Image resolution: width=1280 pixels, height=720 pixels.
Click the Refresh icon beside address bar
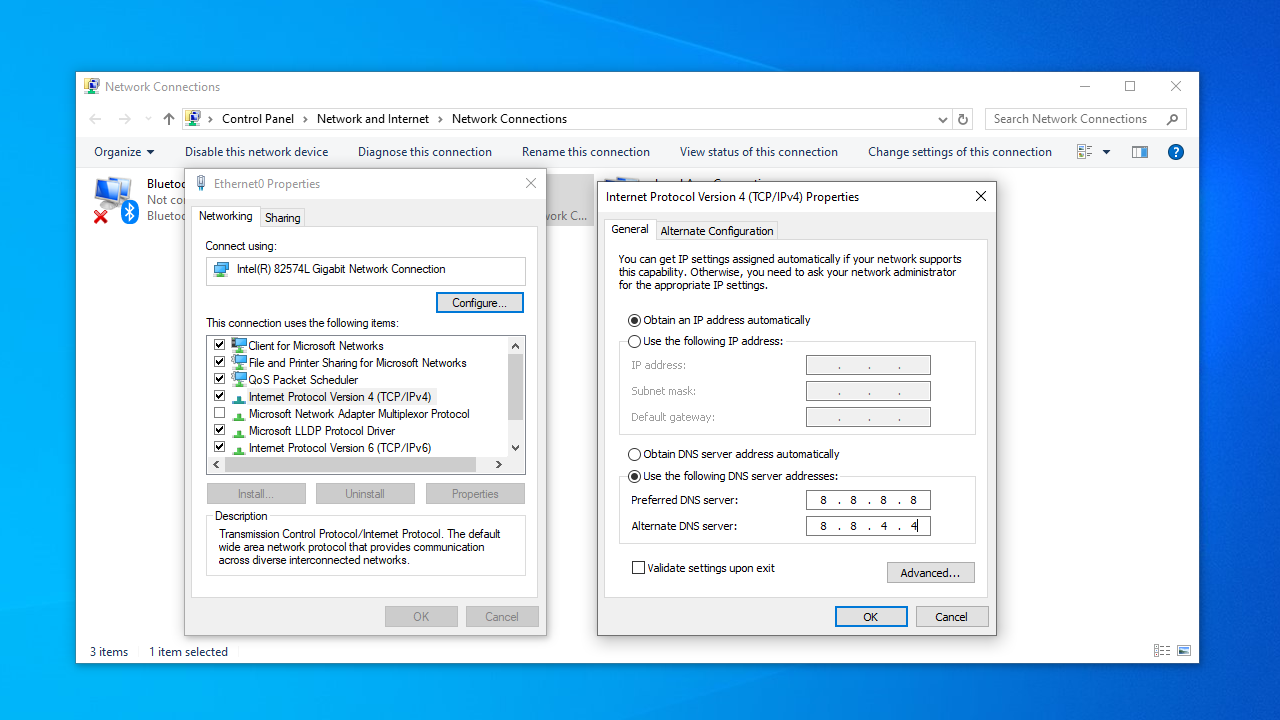963,119
